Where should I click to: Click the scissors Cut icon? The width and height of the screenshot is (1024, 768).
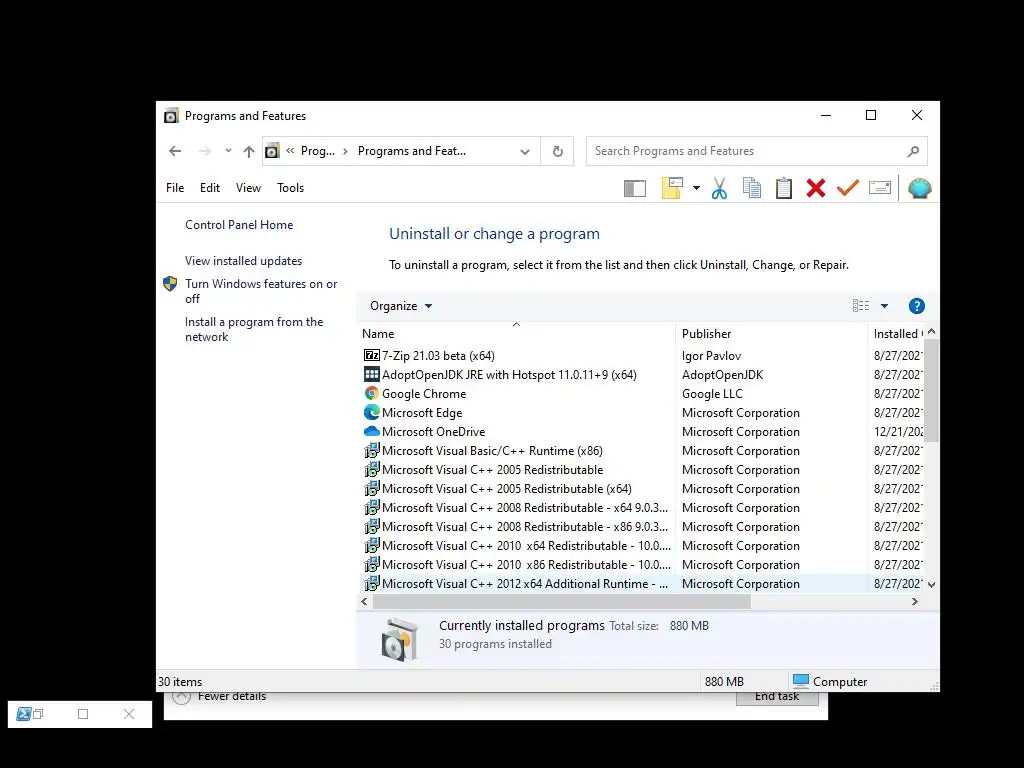click(719, 188)
